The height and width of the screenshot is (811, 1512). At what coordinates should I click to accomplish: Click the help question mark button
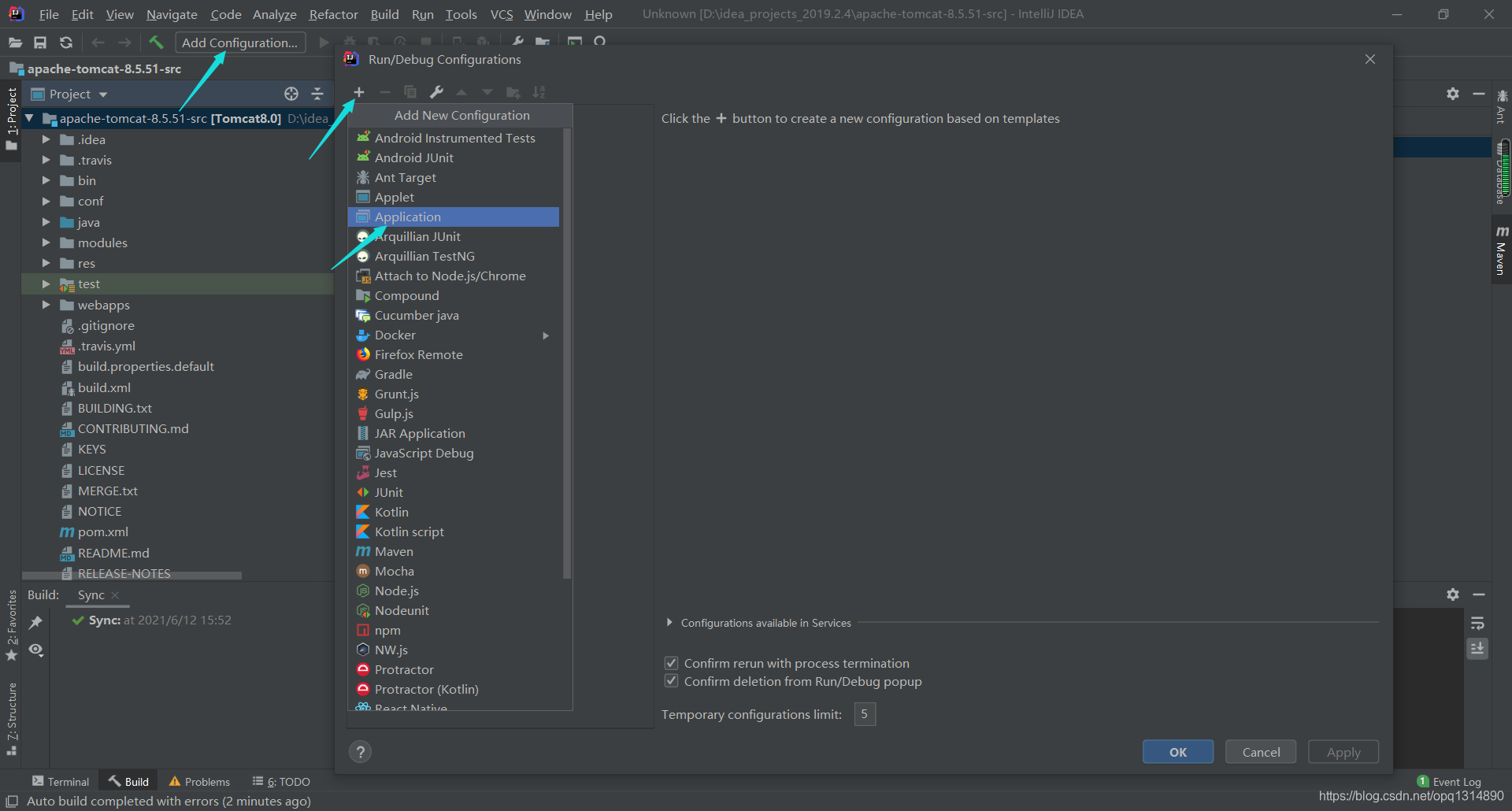(x=360, y=752)
